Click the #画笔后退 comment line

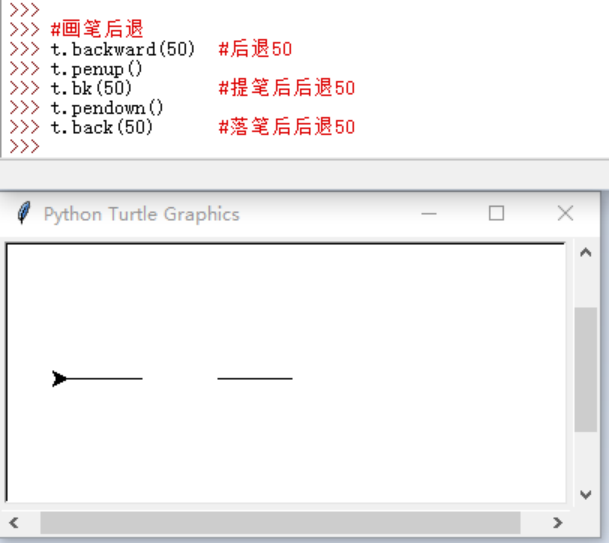coord(97,29)
